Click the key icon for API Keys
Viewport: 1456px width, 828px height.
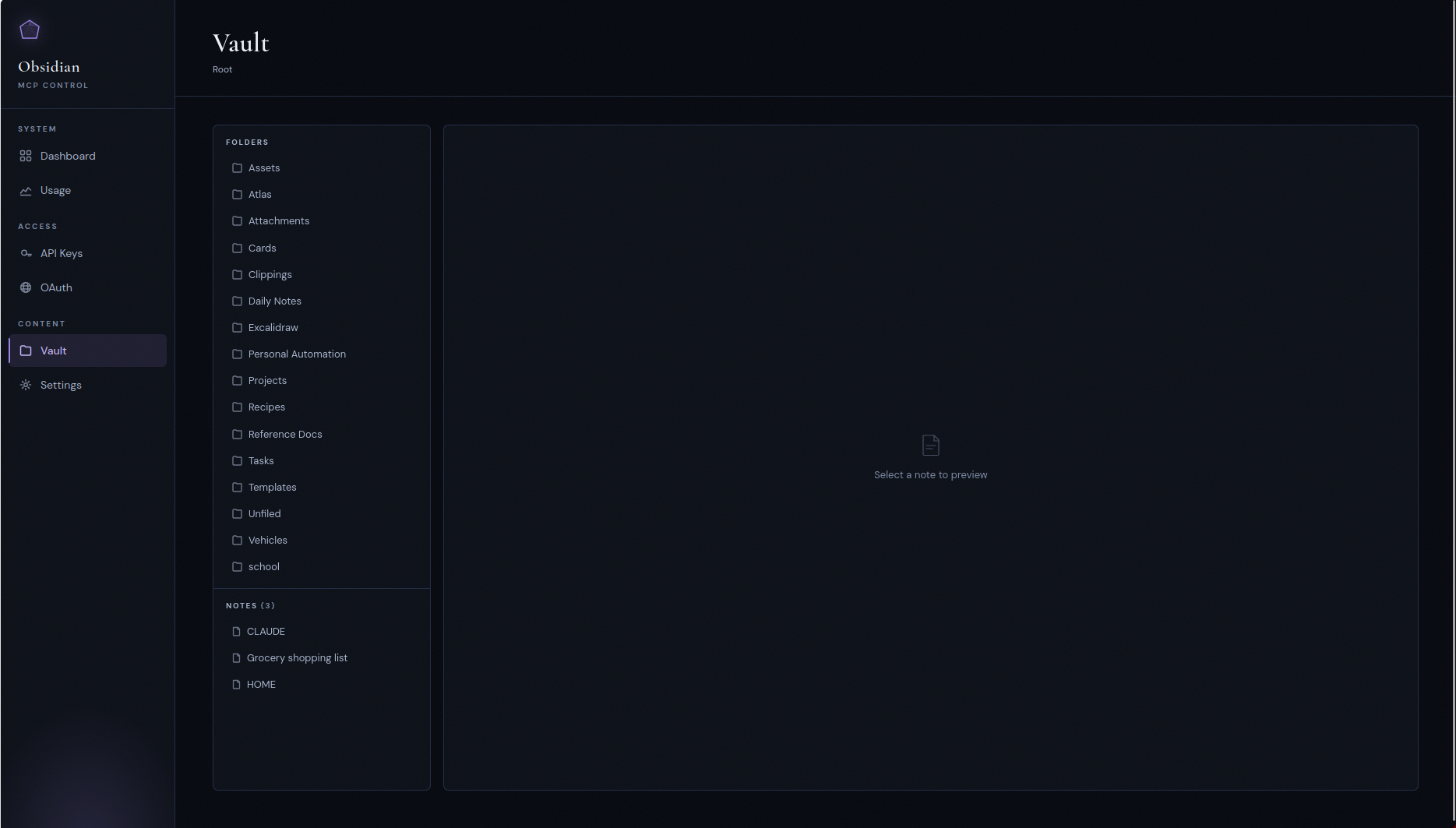pos(26,253)
